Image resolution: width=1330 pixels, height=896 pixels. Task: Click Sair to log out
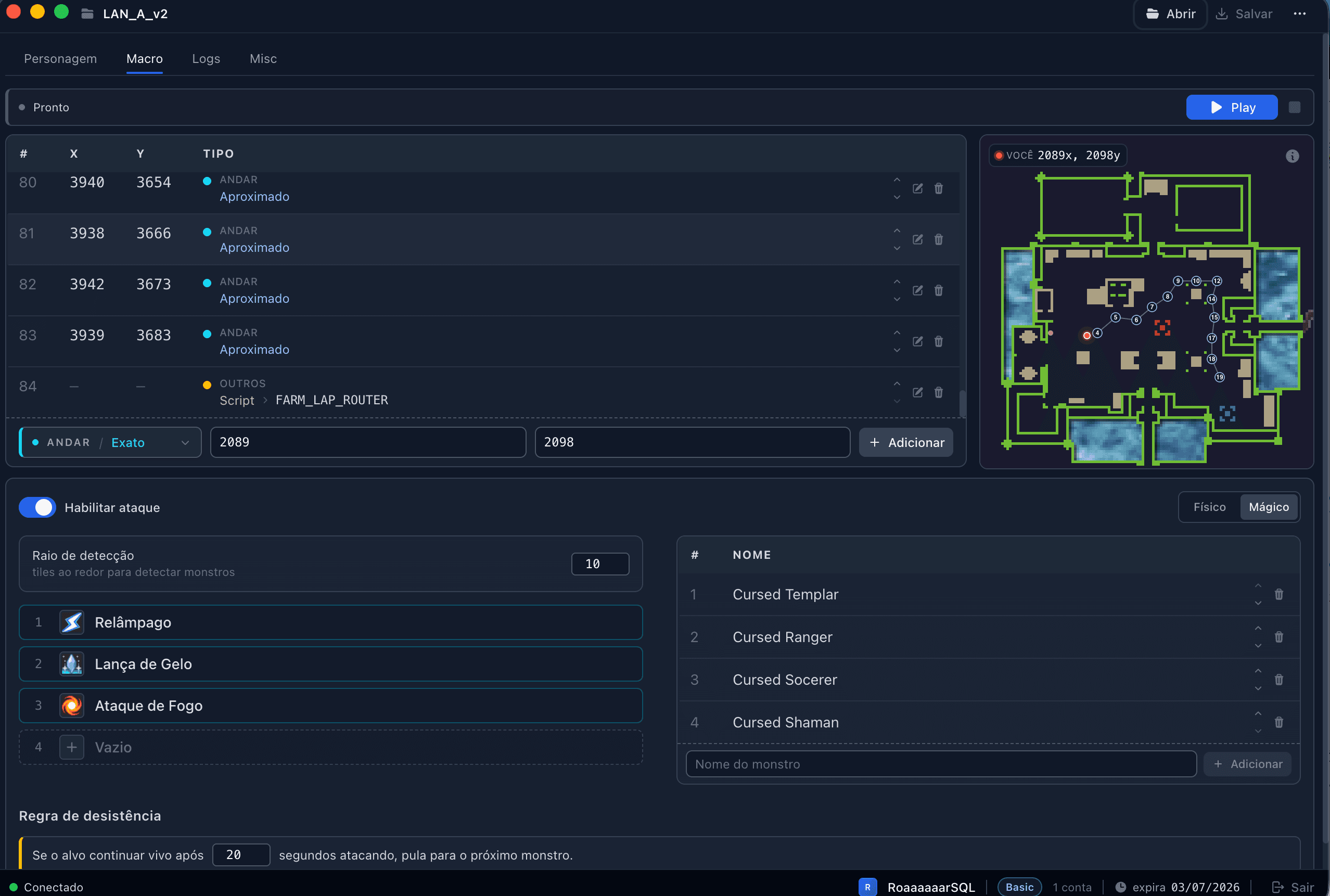pyautogui.click(x=1293, y=888)
